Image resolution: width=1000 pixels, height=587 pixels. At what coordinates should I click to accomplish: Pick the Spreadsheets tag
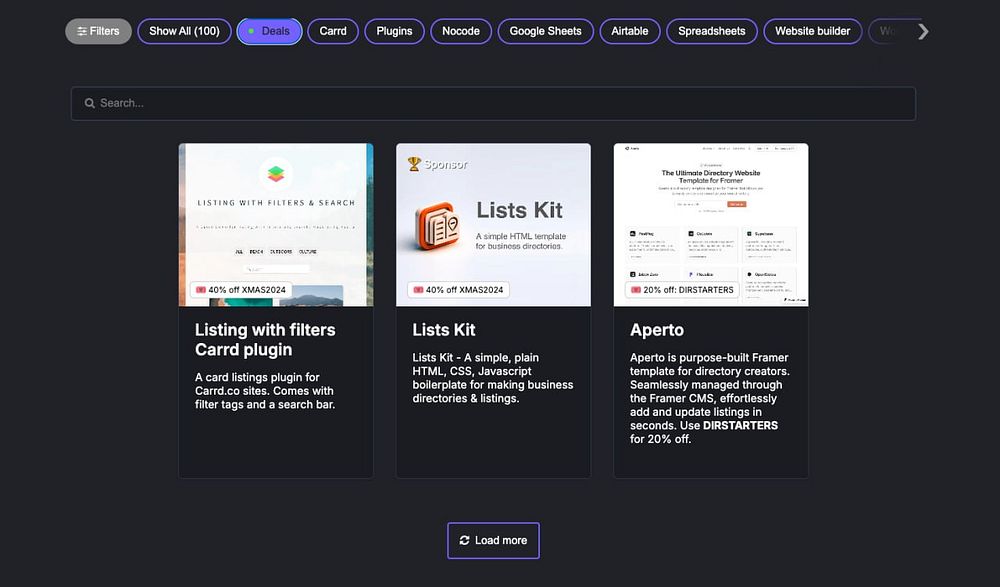(x=712, y=31)
